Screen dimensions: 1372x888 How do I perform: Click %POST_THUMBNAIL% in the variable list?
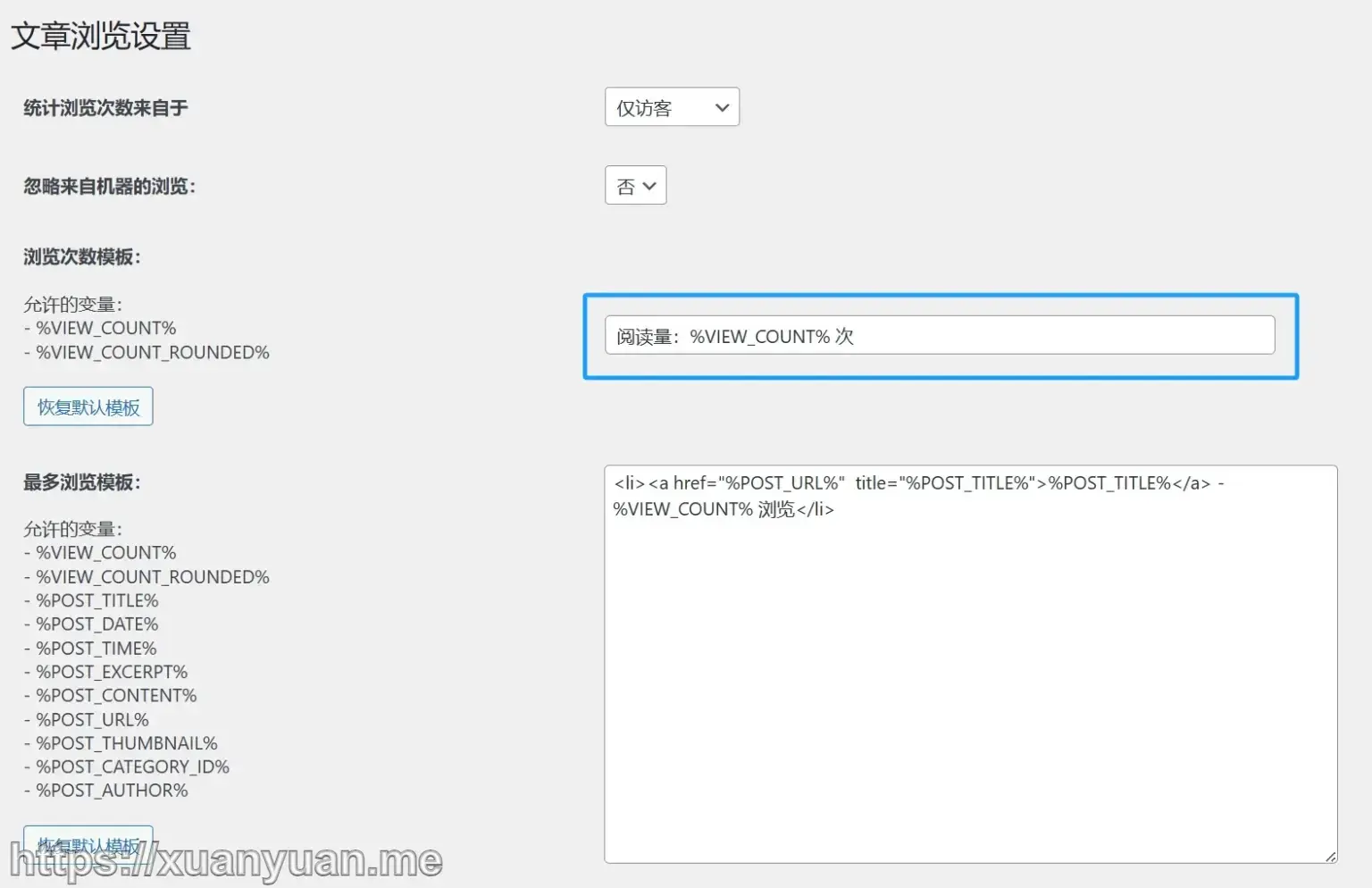pyautogui.click(x=127, y=743)
